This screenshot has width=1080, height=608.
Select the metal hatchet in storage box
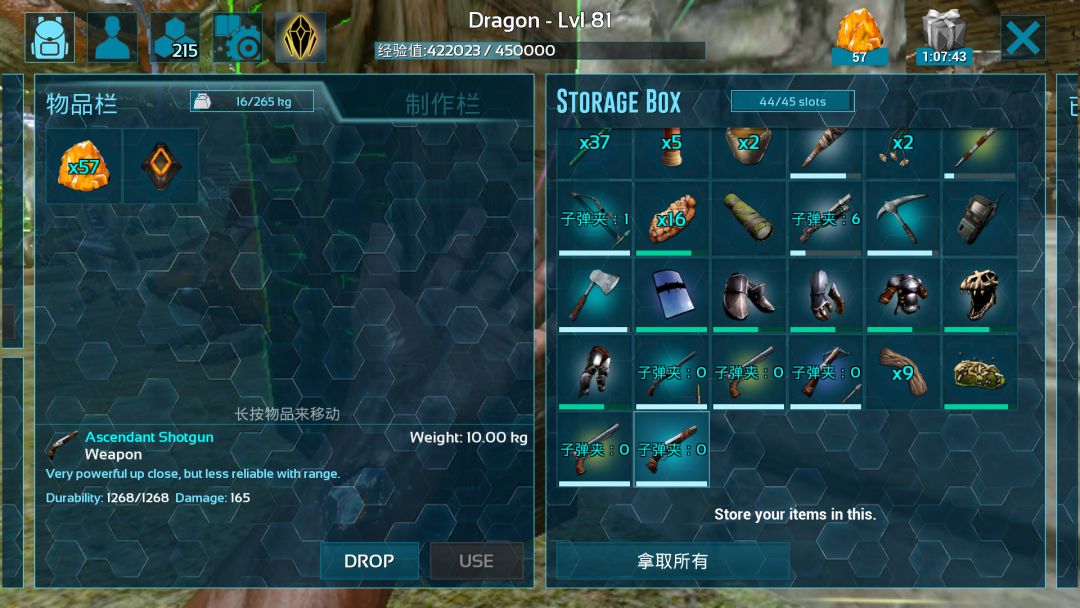(x=594, y=296)
